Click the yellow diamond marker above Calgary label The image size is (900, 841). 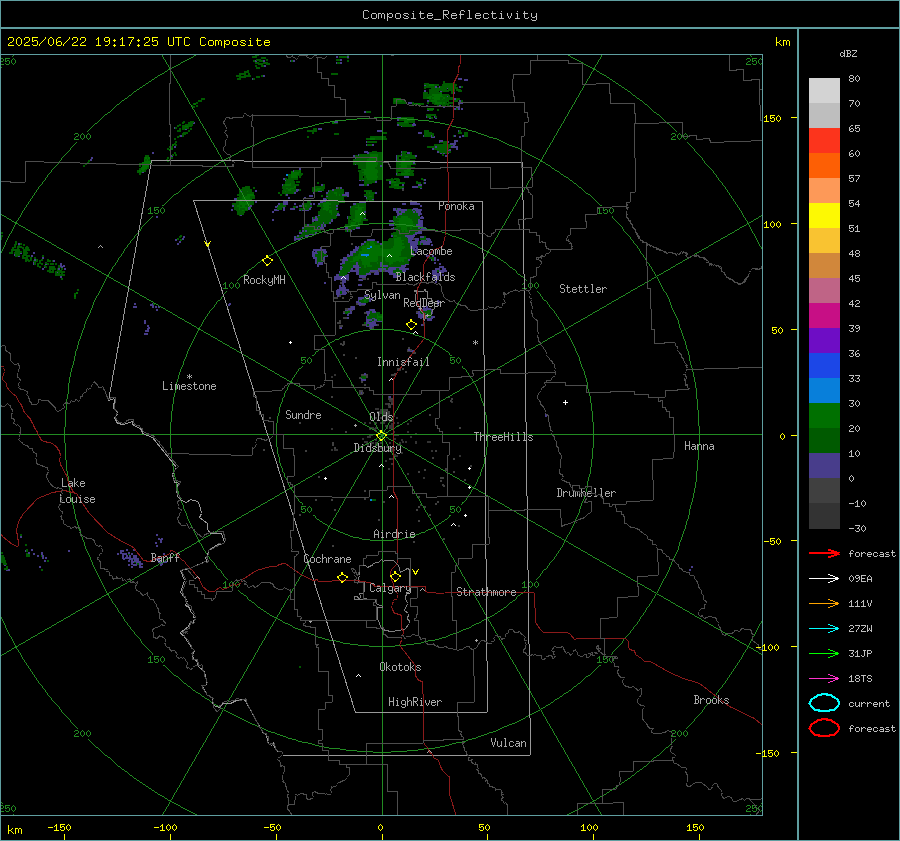click(x=395, y=576)
